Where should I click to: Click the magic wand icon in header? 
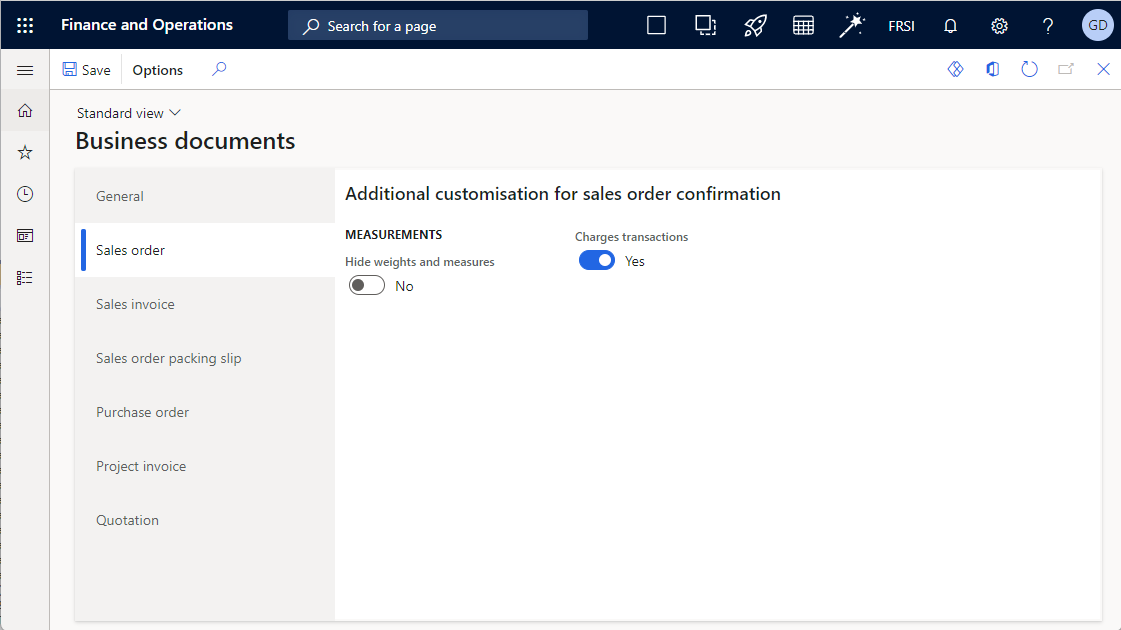pyautogui.click(x=851, y=26)
